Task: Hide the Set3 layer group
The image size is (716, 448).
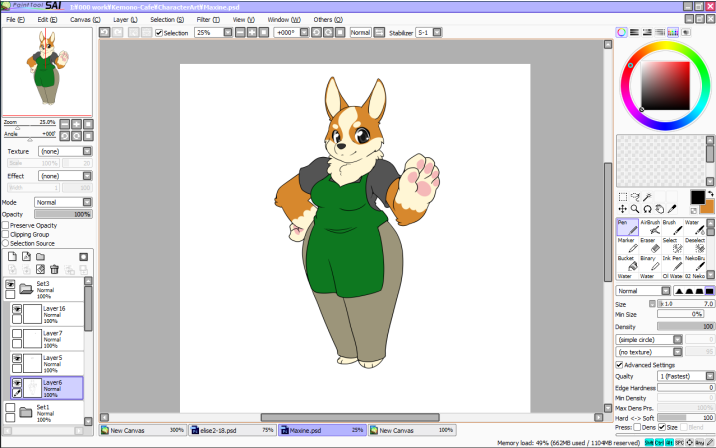Action: click(x=10, y=285)
